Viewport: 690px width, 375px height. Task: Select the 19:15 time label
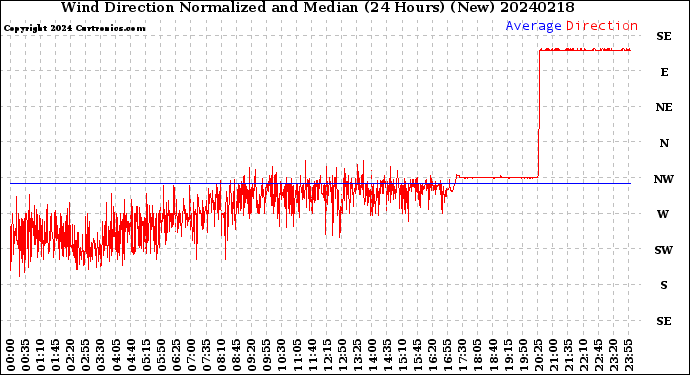(508, 355)
